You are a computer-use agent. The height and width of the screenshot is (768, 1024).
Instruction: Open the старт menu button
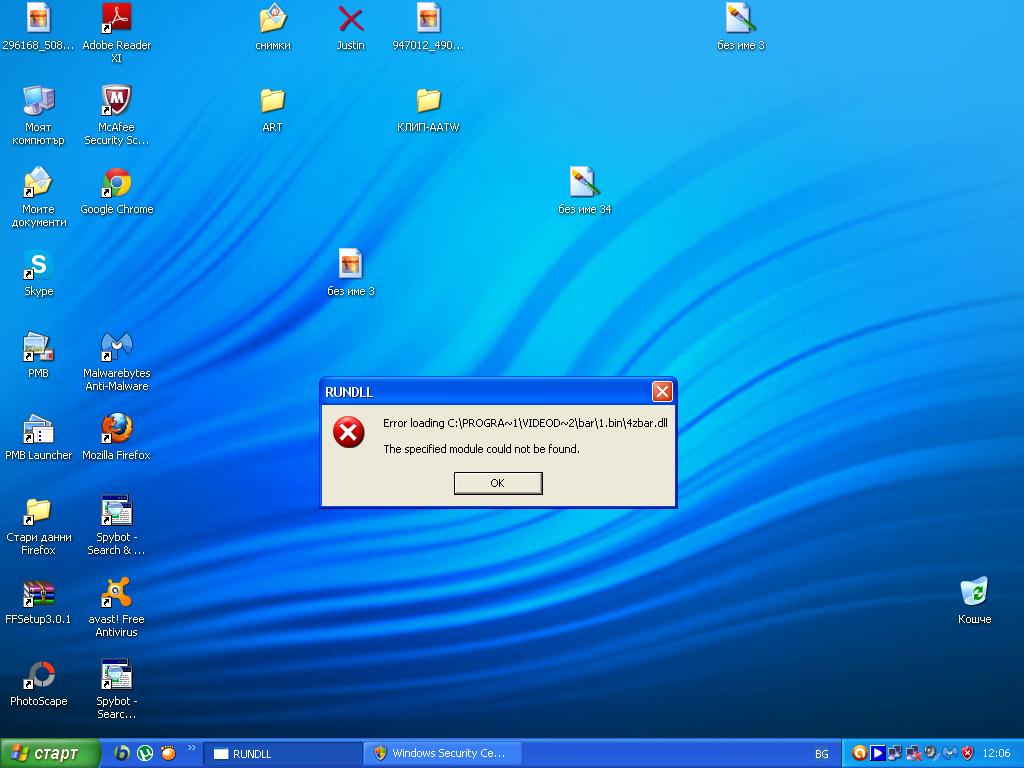tap(50, 754)
